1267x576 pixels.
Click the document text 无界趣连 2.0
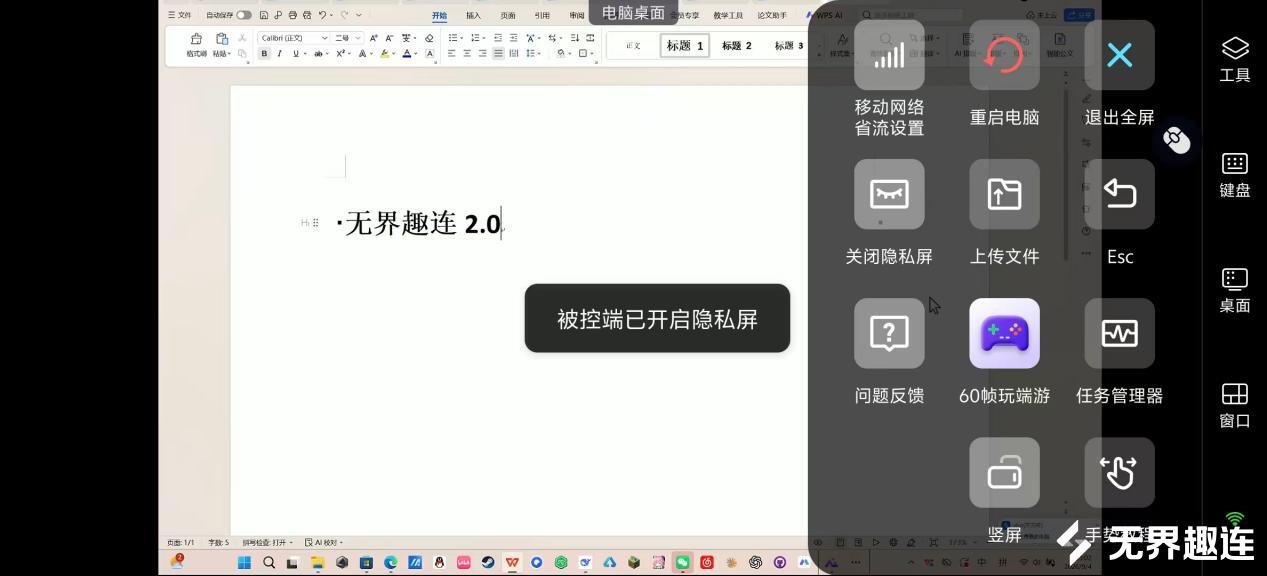[422, 224]
